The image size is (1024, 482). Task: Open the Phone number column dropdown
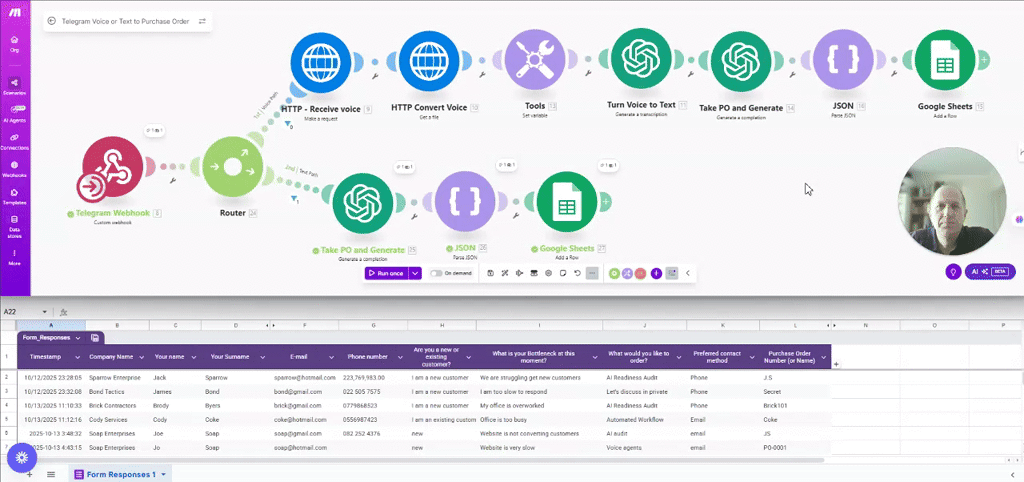point(399,357)
